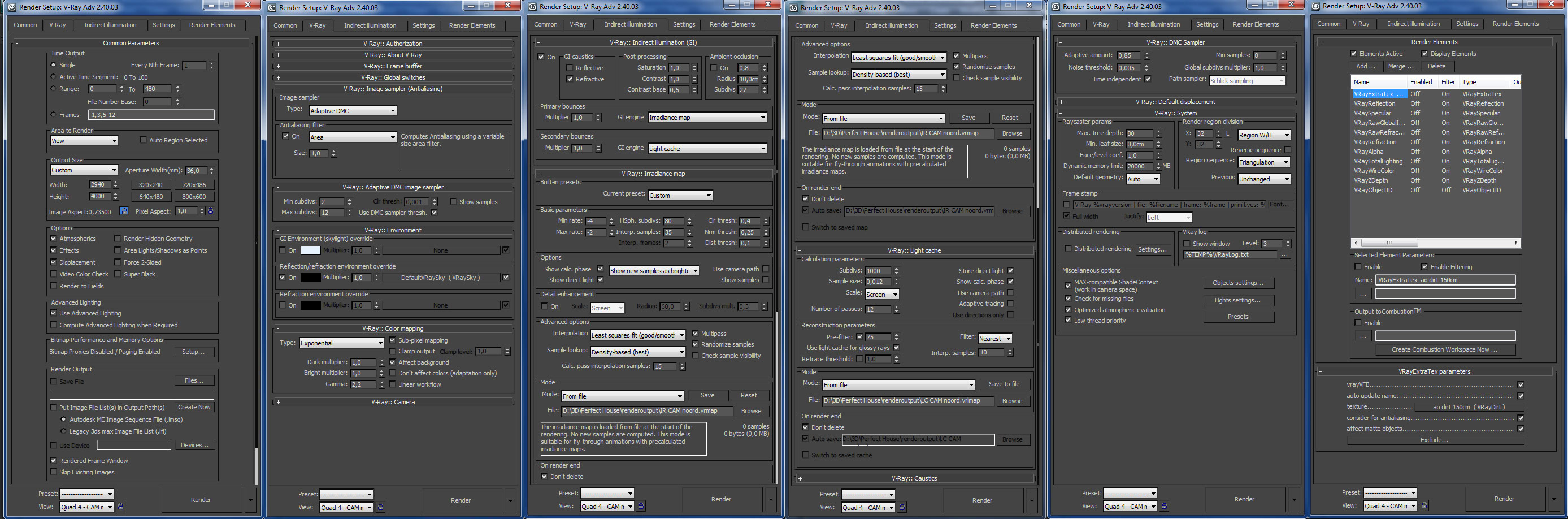Select VRayZDepth row in elements list

tap(1435, 180)
